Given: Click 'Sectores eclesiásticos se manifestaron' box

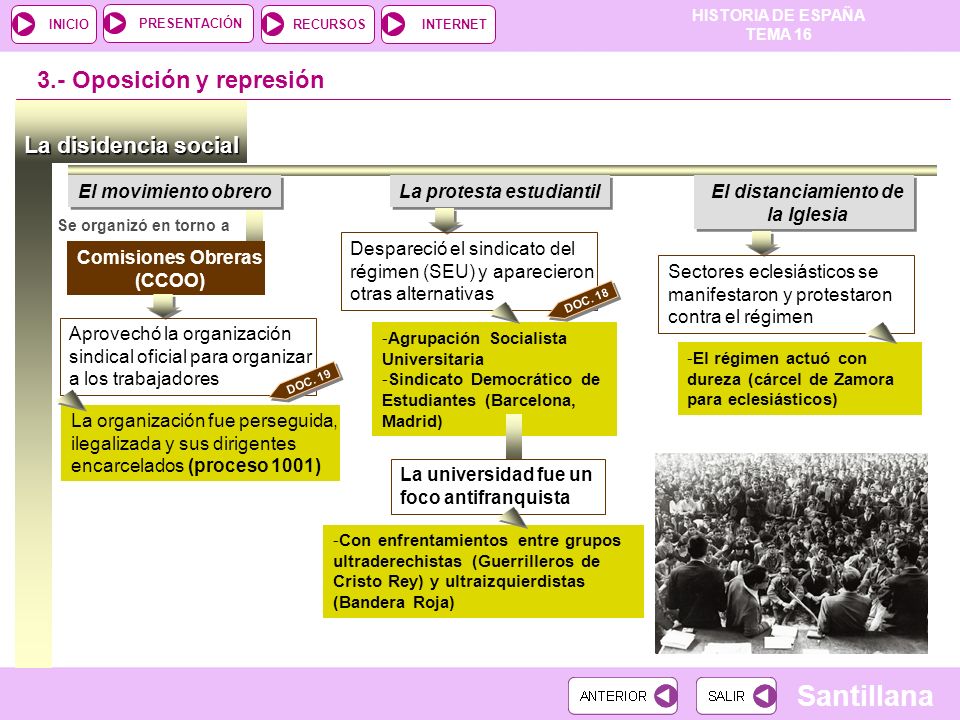Looking at the screenshot, I should (786, 294).
